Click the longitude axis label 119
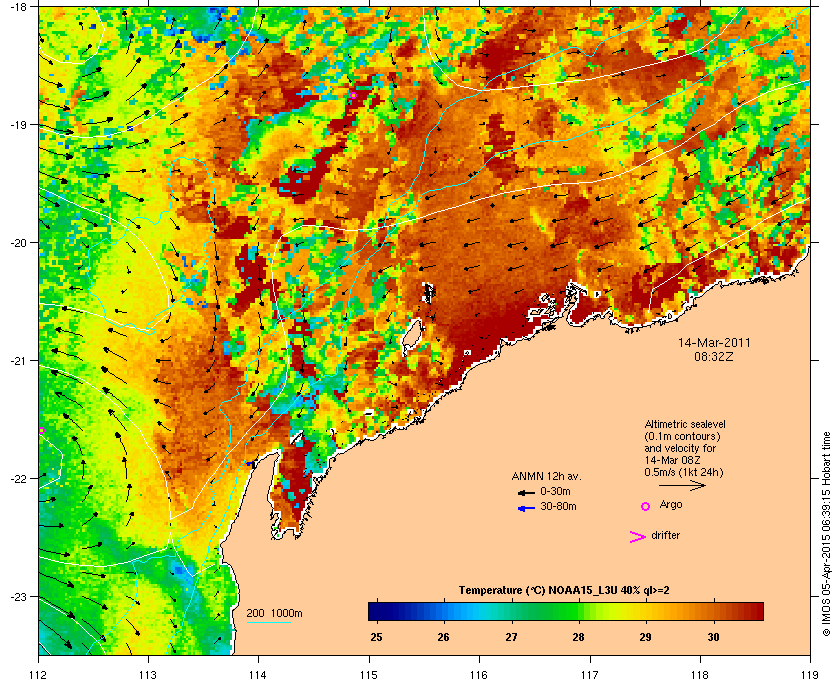This screenshot has width=840, height=680. tap(810, 674)
